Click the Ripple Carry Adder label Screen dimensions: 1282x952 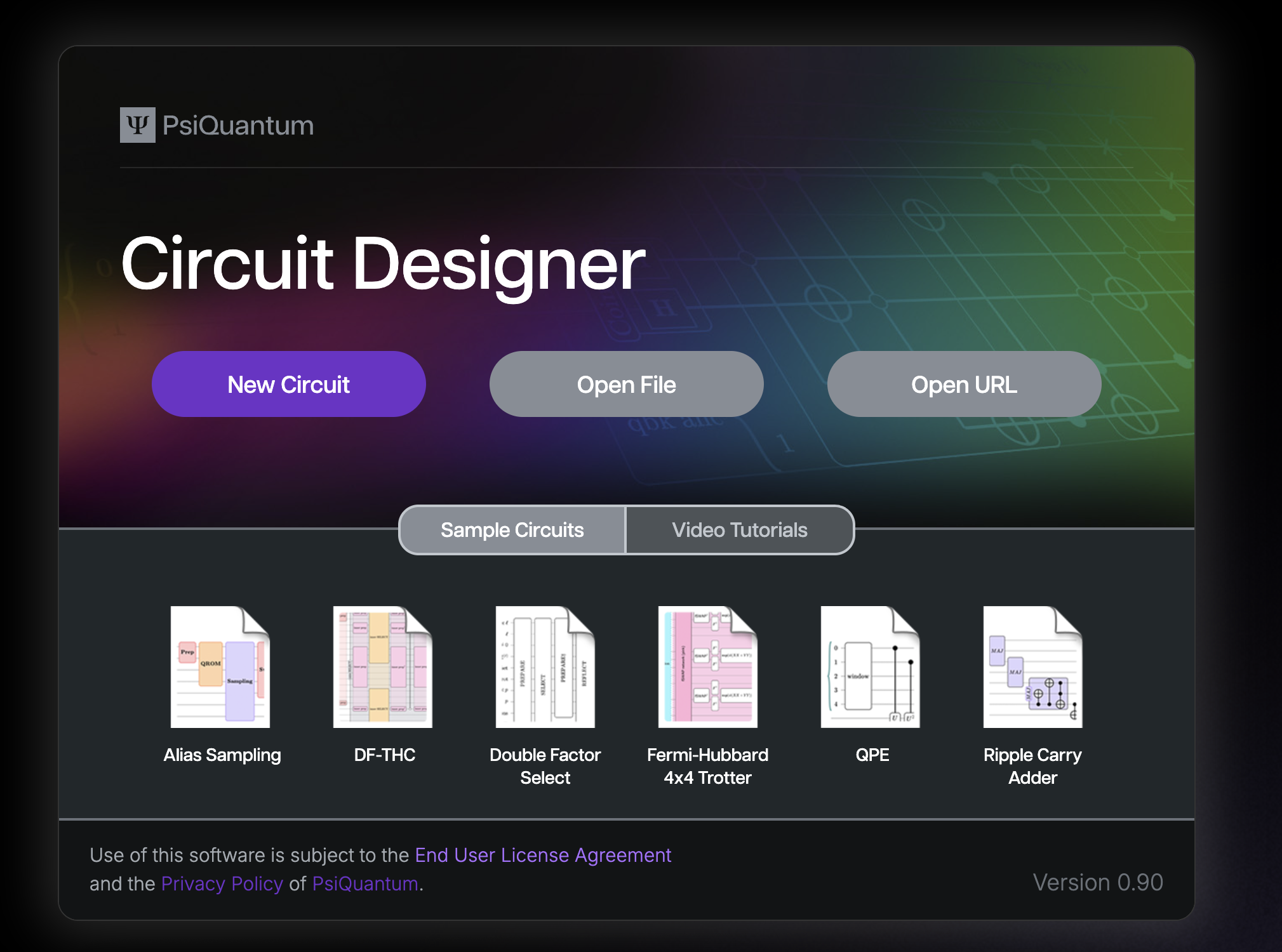point(1032,766)
